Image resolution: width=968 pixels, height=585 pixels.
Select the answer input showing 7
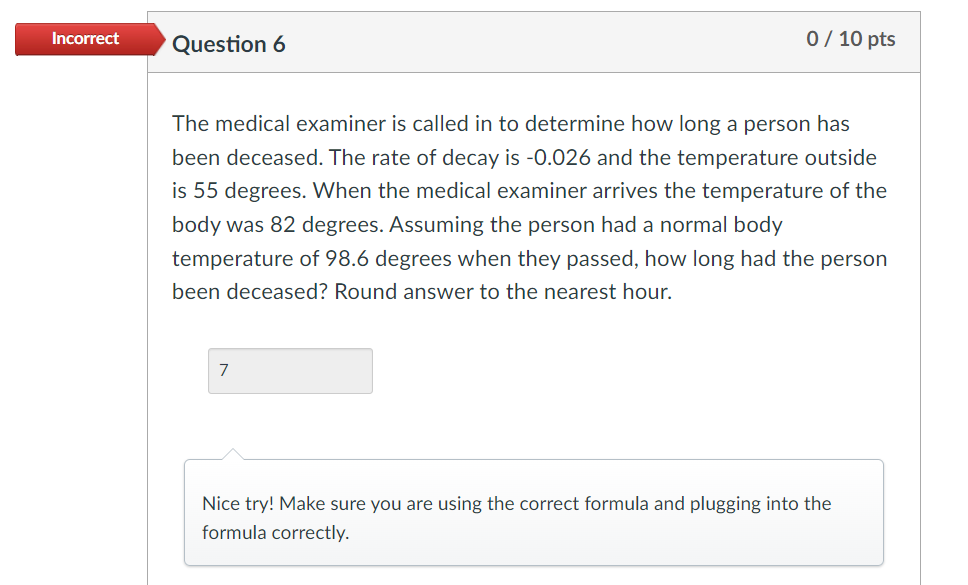[290, 370]
